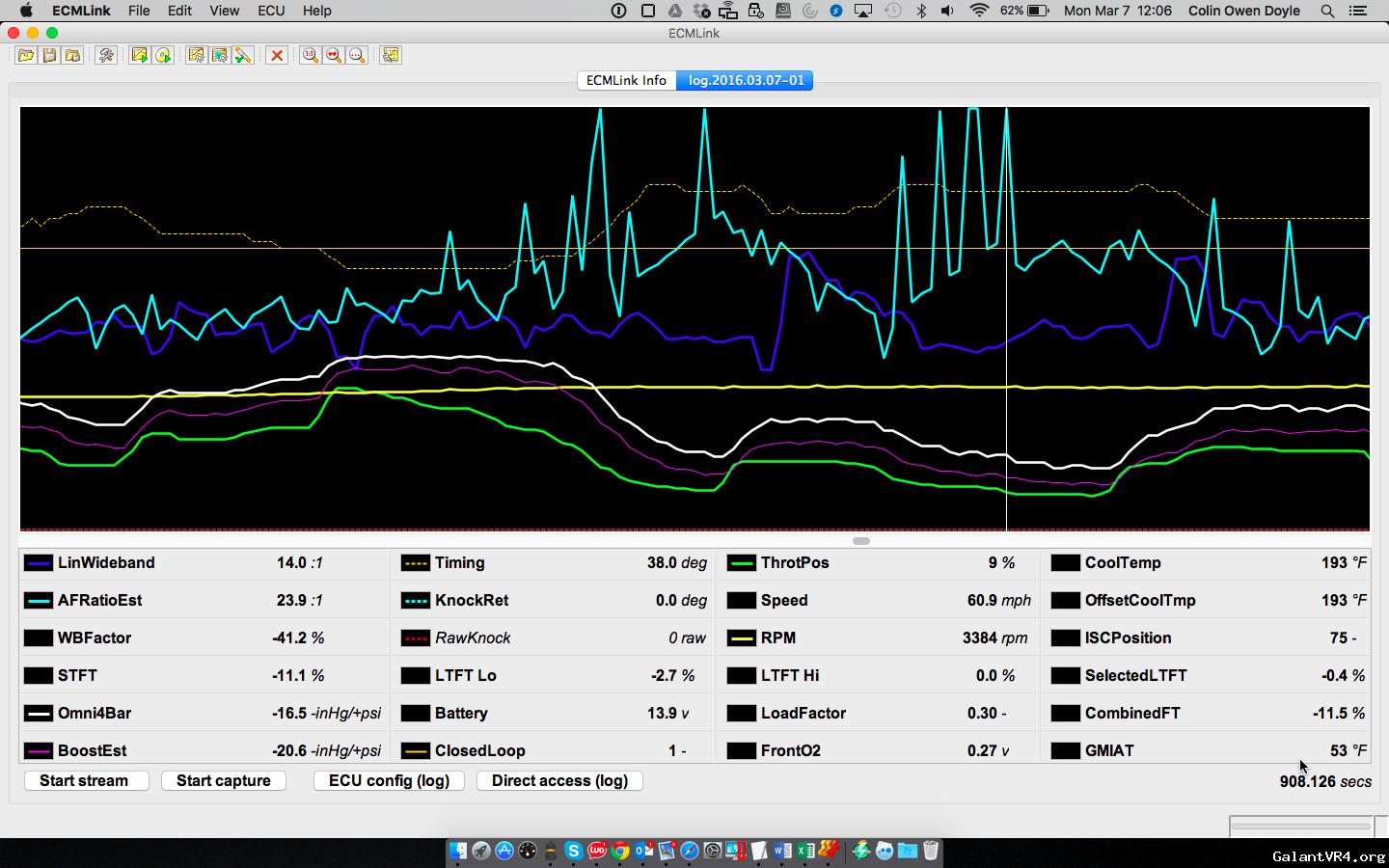Click the red X toolbar icon
The image size is (1389, 868).
[x=277, y=56]
